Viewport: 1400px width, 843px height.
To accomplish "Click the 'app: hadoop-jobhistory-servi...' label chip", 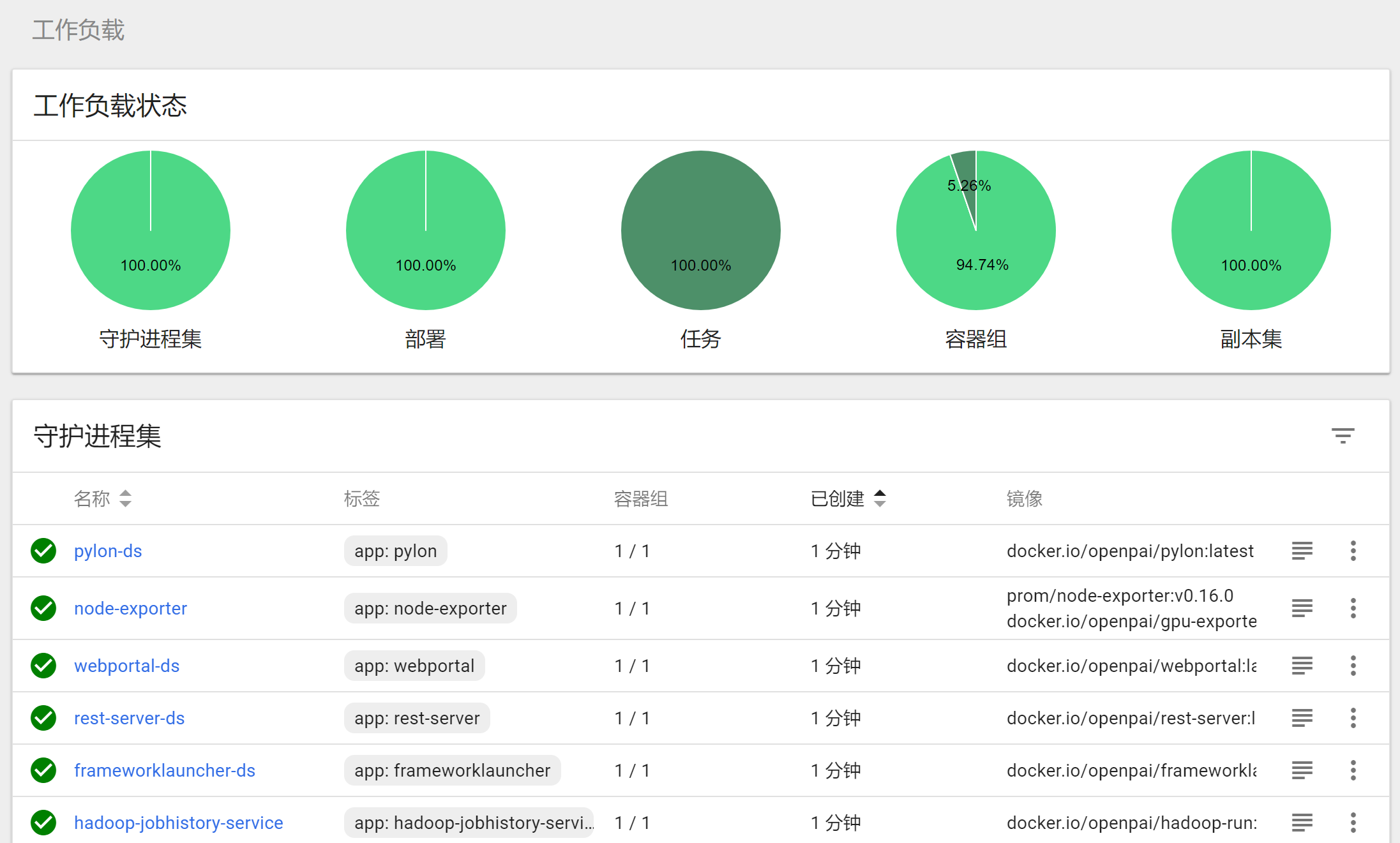I will [469, 823].
